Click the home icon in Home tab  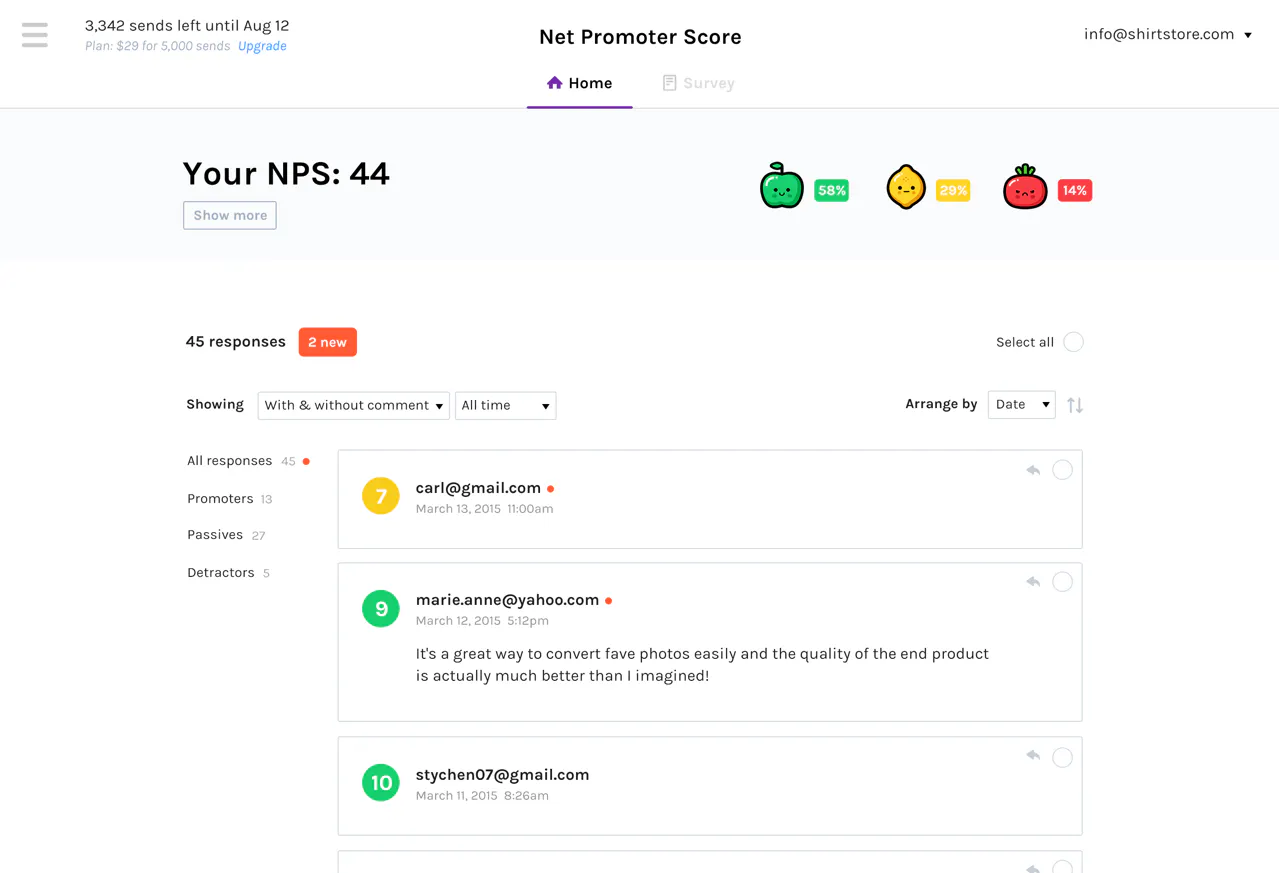tap(555, 83)
